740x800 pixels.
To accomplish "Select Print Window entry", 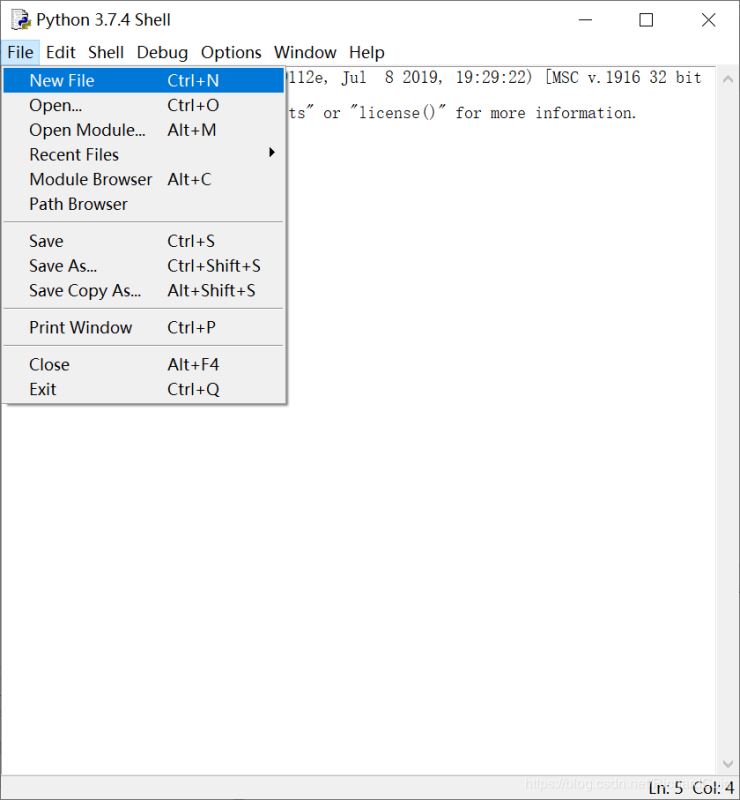I will (143, 328).
